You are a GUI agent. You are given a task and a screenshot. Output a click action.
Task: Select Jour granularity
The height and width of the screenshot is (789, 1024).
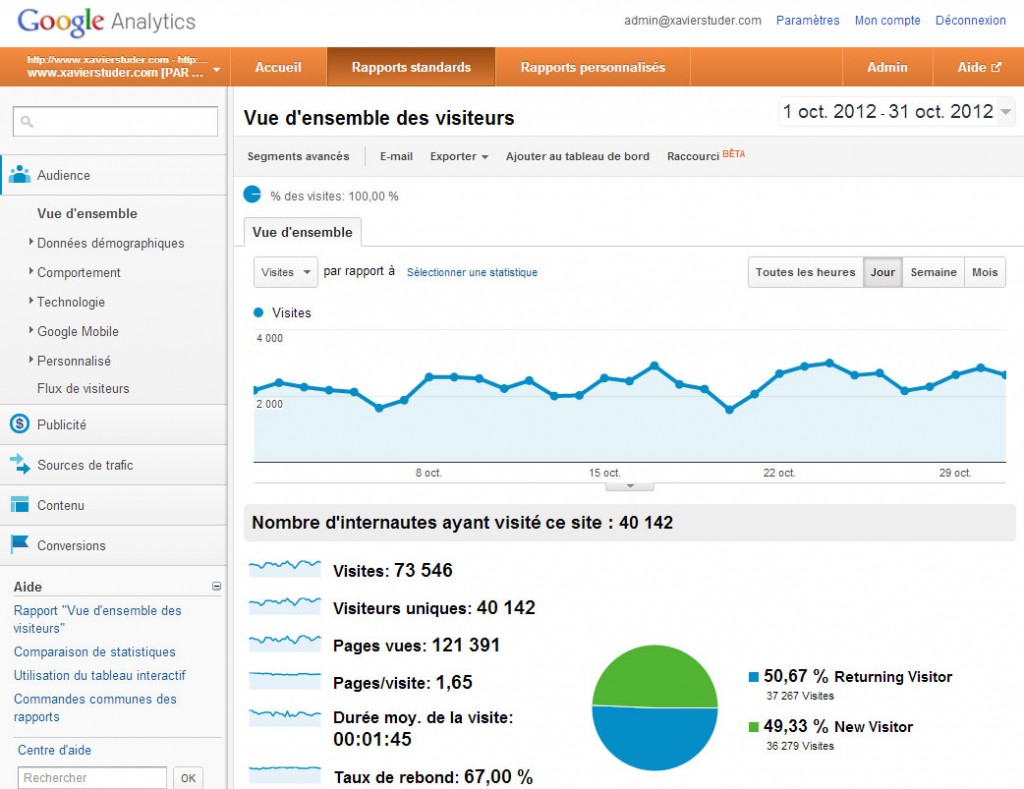coord(882,272)
